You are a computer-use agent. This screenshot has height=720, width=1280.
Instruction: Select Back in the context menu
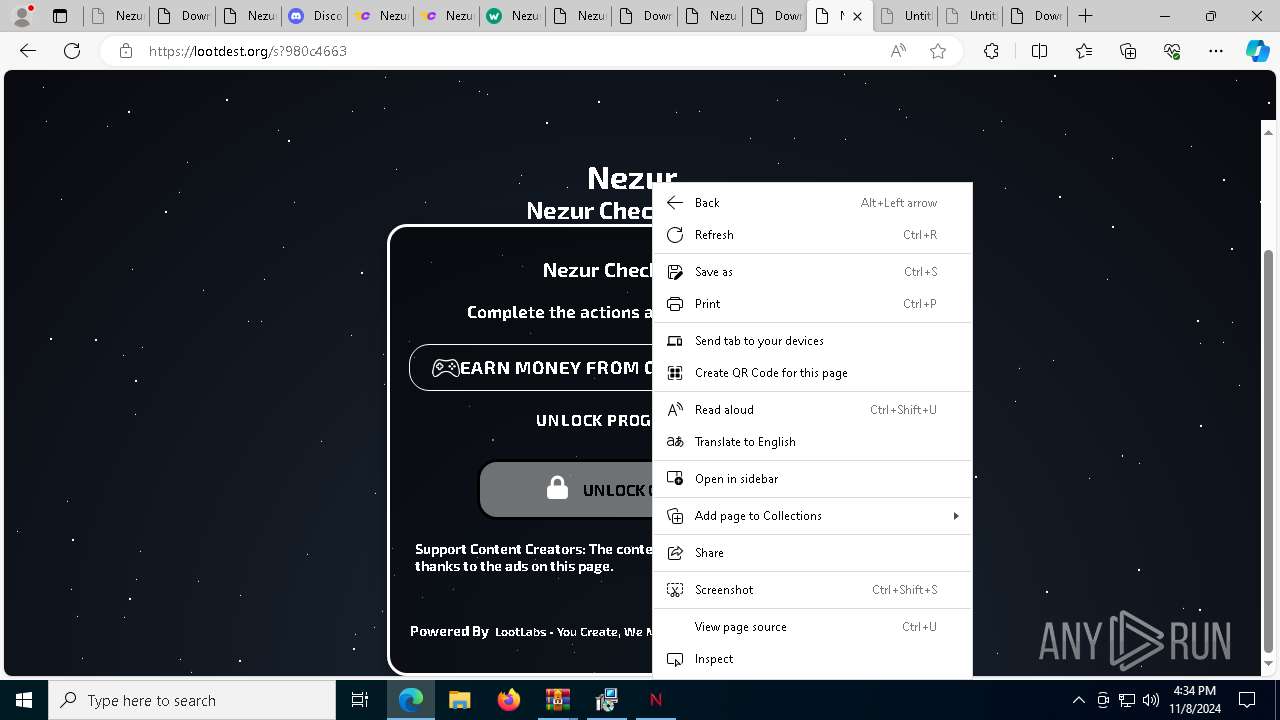coord(812,203)
